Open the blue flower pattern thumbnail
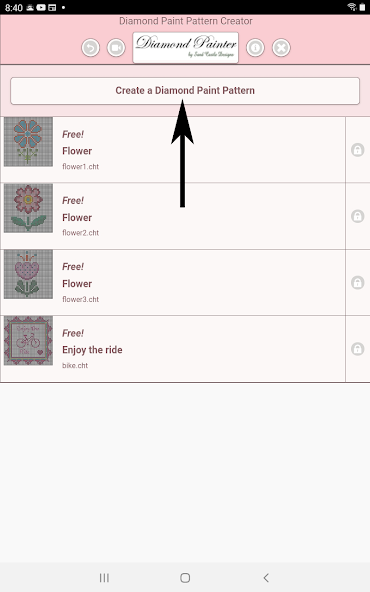Image resolution: width=370 pixels, height=592 pixels. [x=28, y=142]
